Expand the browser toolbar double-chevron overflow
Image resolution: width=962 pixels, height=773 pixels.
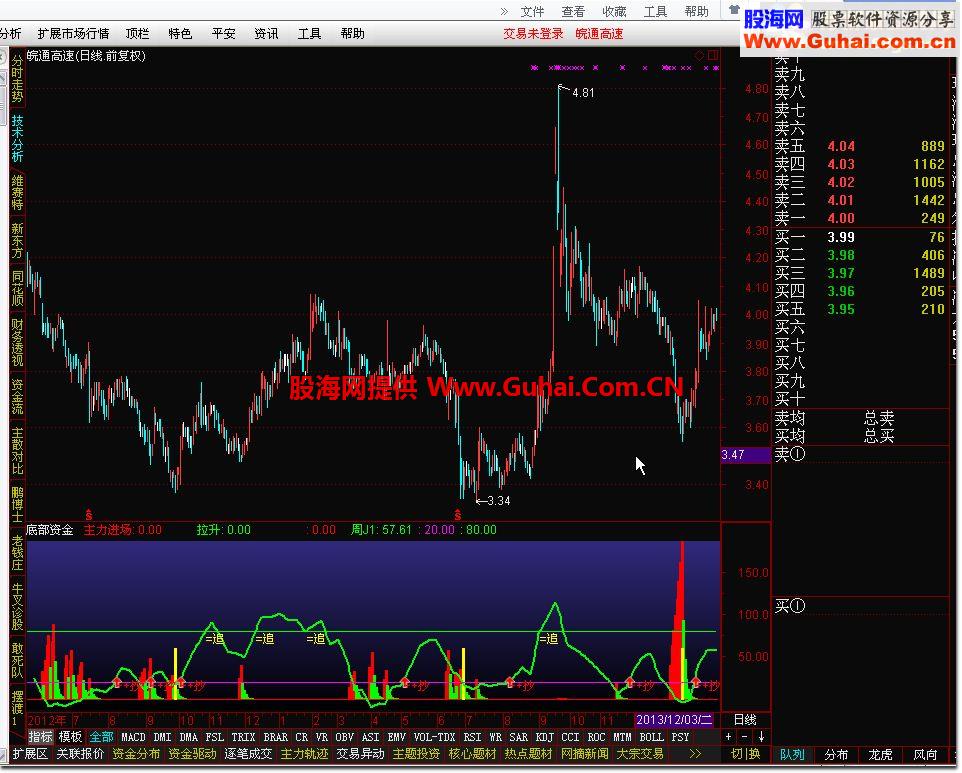[x=504, y=11]
